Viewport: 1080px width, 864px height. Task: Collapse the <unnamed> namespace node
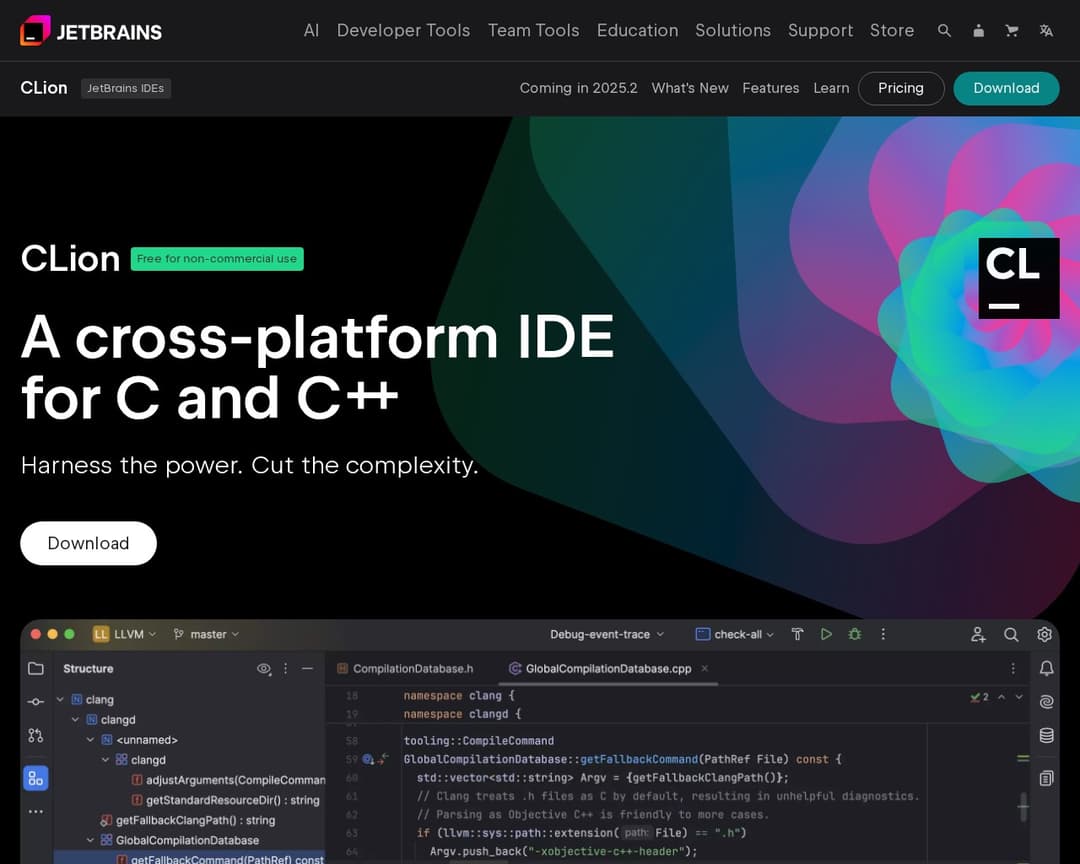pos(90,739)
